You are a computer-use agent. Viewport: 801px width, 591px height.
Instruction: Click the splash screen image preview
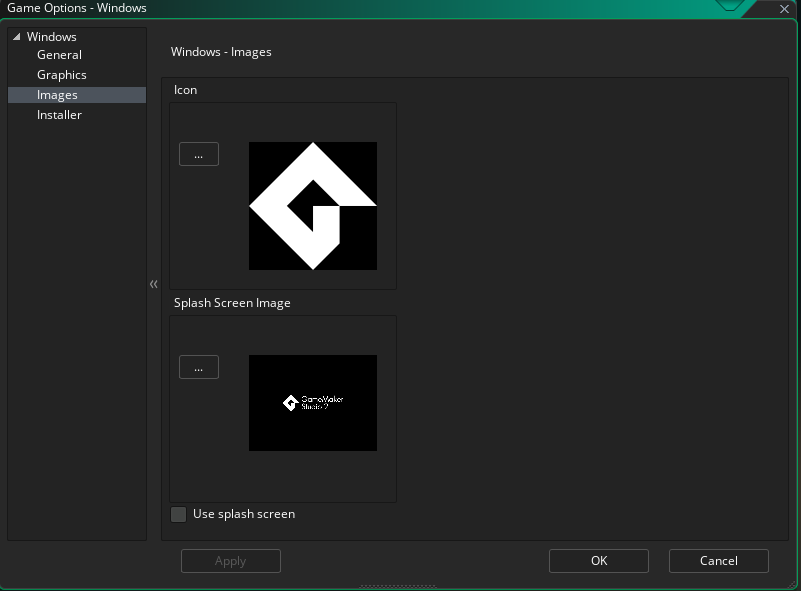tap(313, 403)
